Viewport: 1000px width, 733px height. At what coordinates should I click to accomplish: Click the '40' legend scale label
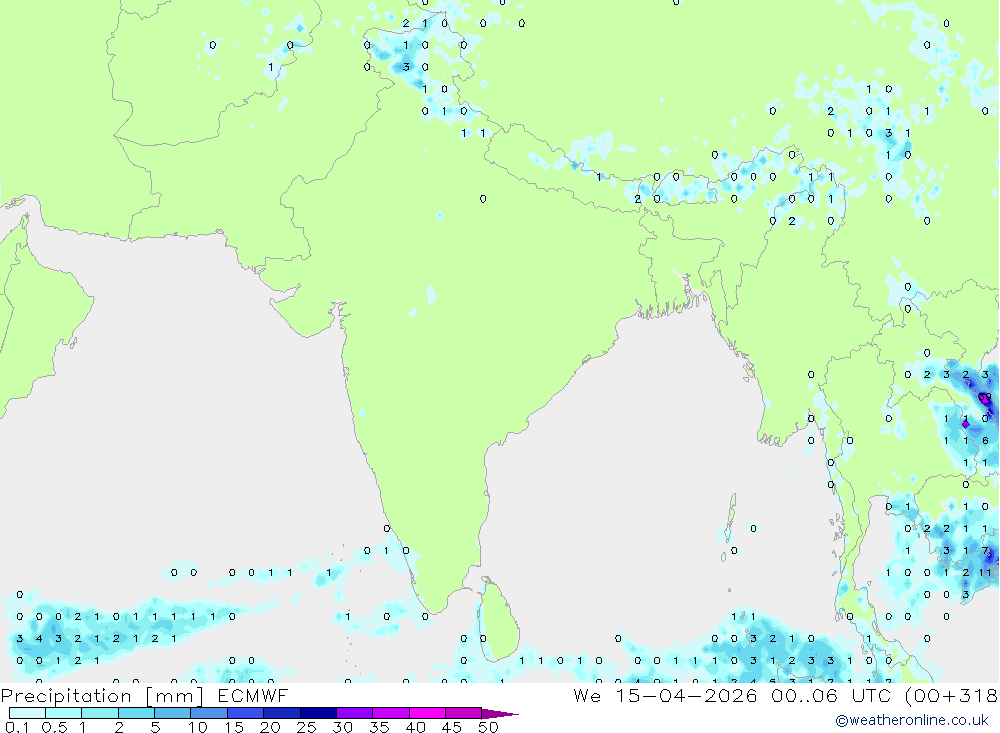[x=416, y=727]
